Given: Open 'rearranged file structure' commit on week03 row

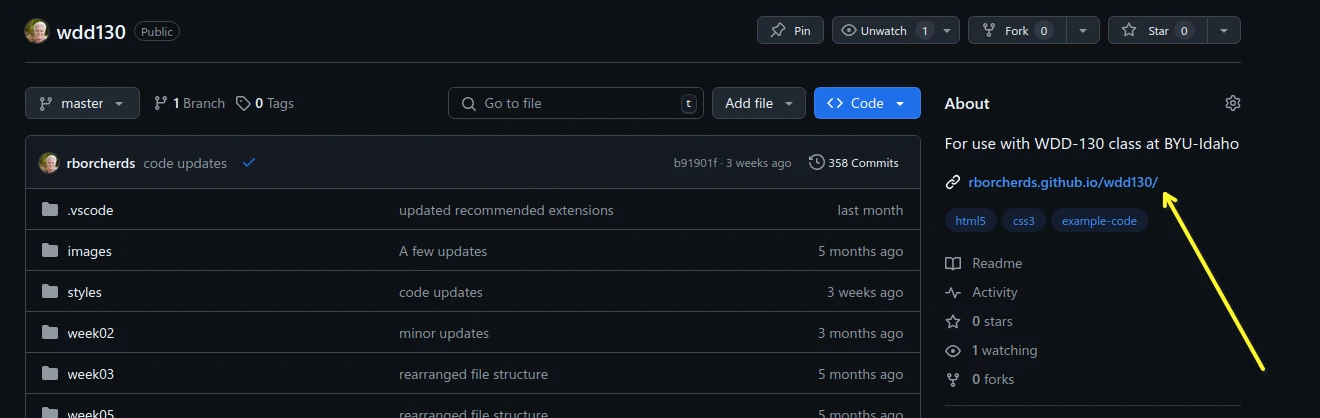Looking at the screenshot, I should (x=473, y=374).
